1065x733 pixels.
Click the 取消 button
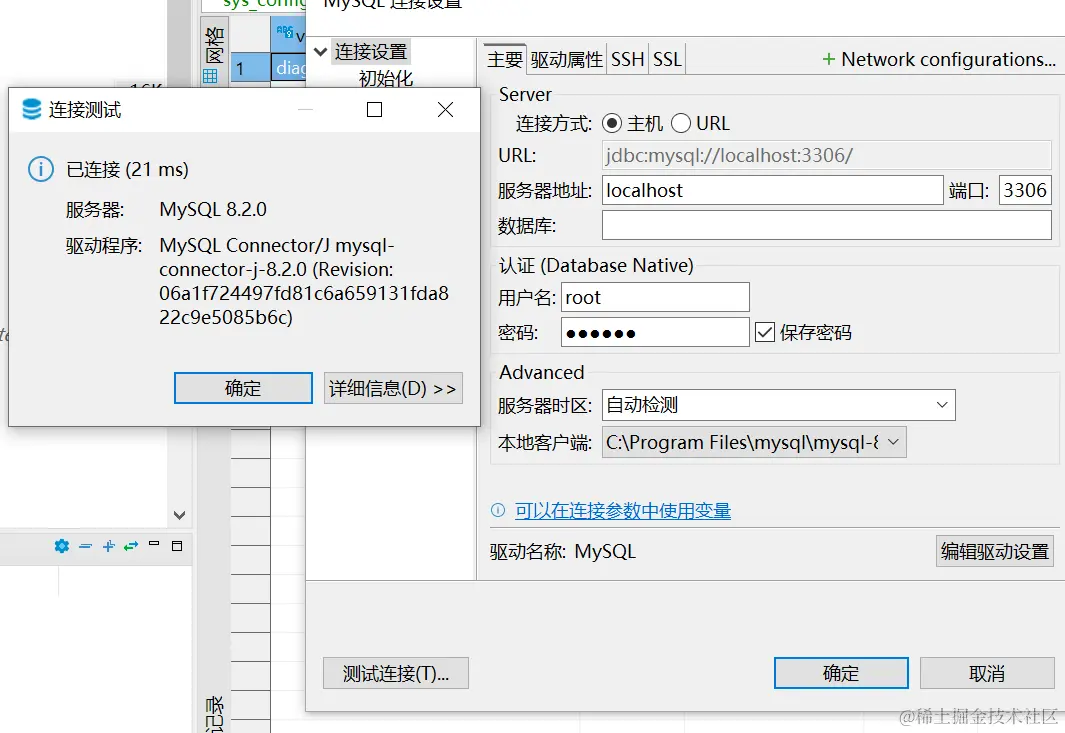click(987, 673)
